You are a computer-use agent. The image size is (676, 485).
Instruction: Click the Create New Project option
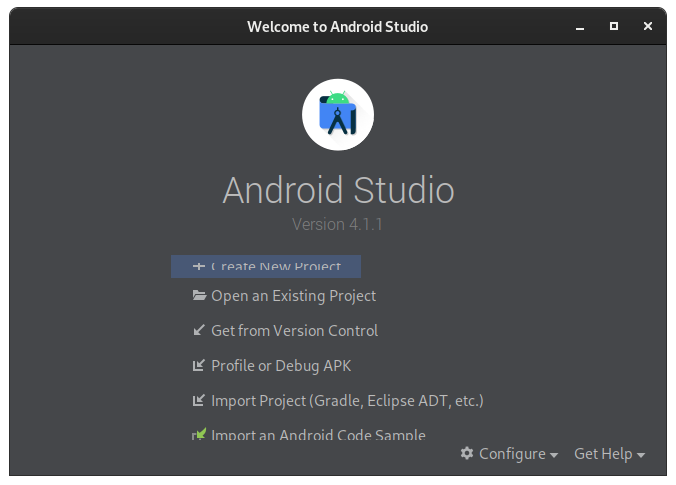(x=266, y=266)
